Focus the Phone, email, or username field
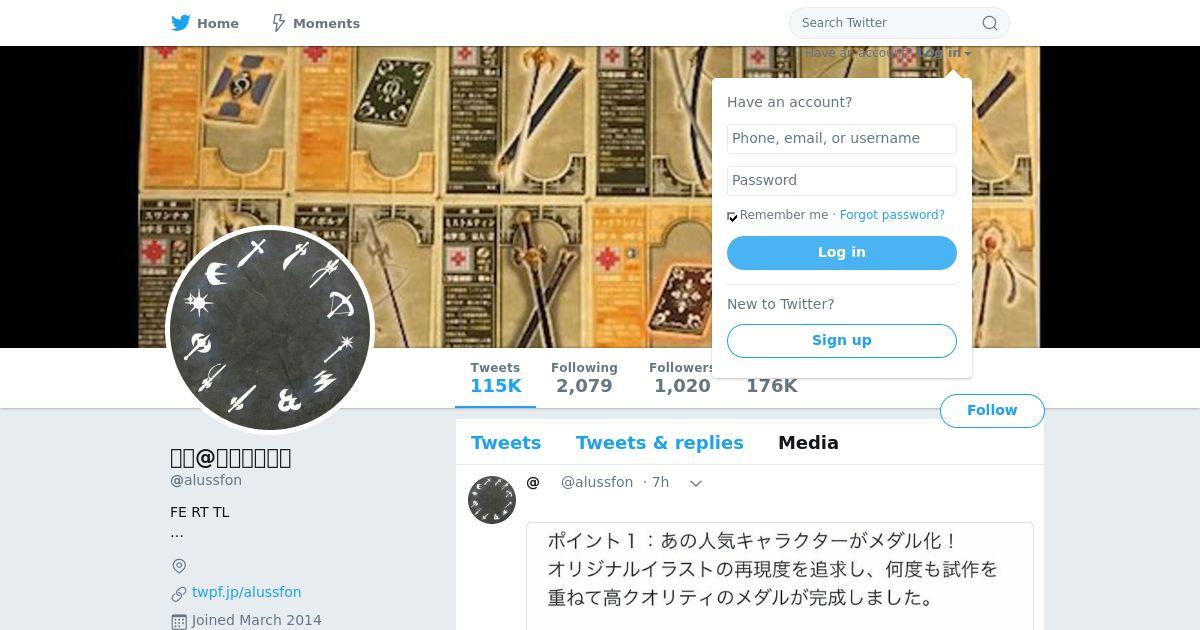The image size is (1200, 630). [842, 139]
